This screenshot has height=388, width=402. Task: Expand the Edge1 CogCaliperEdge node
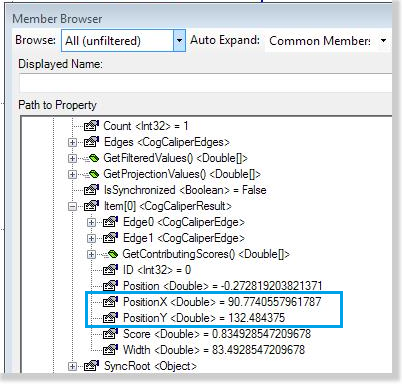click(91, 238)
